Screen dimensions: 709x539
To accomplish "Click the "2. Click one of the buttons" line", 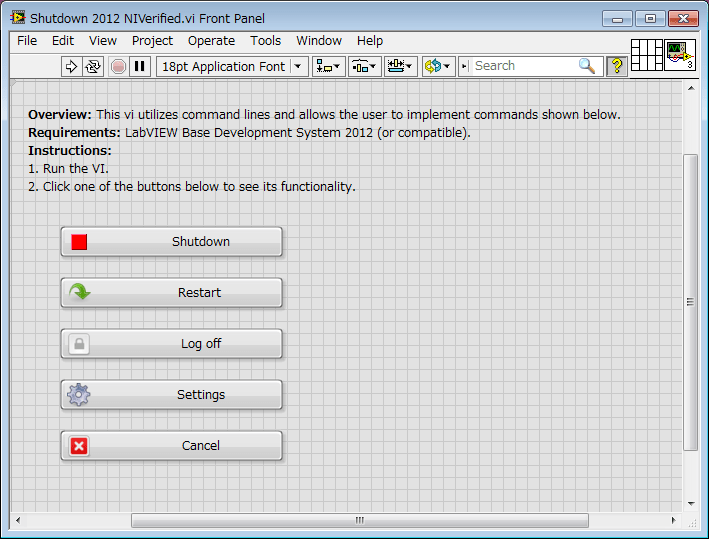I will (x=192, y=187).
